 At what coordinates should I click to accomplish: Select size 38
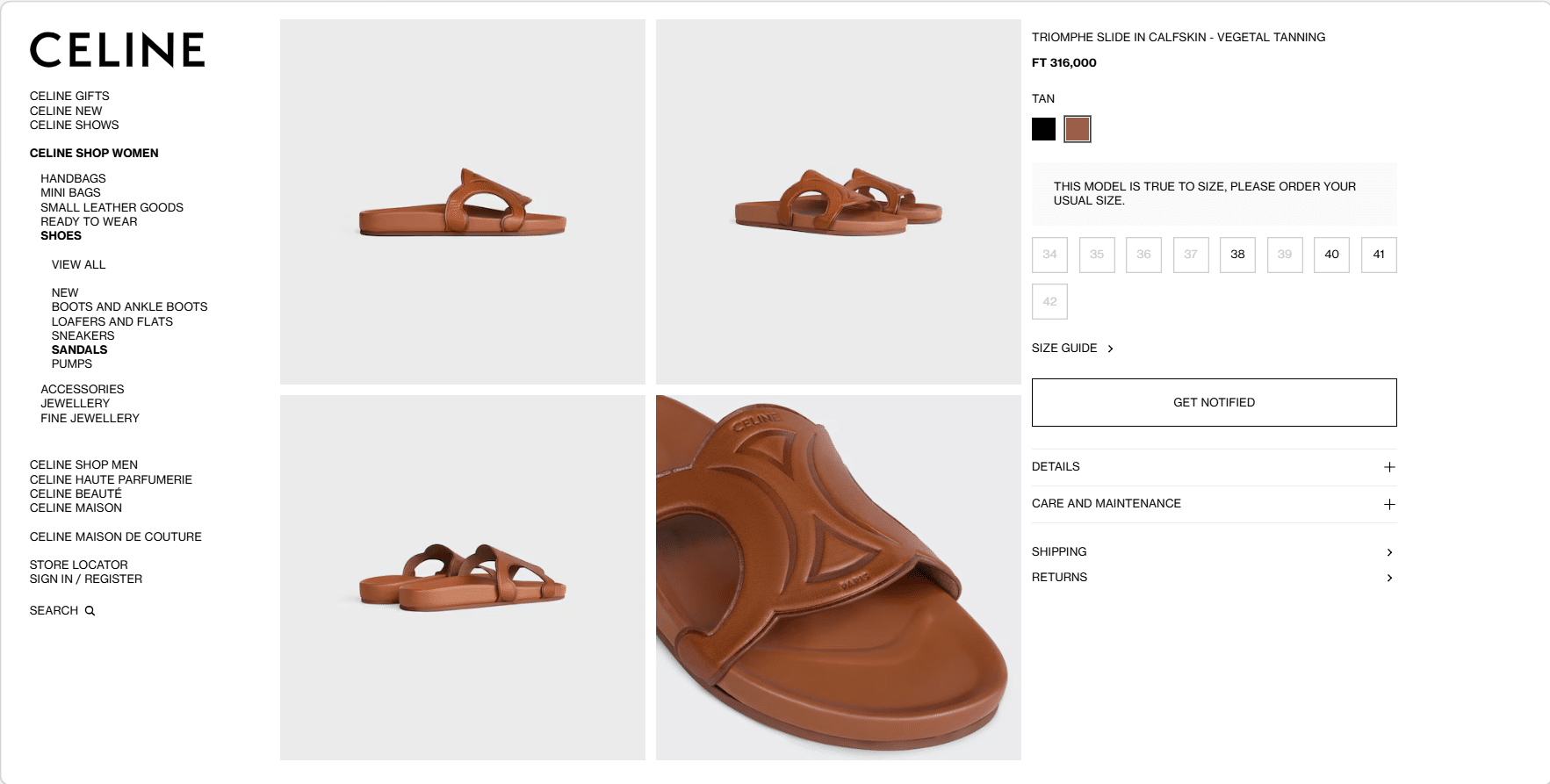coord(1237,255)
